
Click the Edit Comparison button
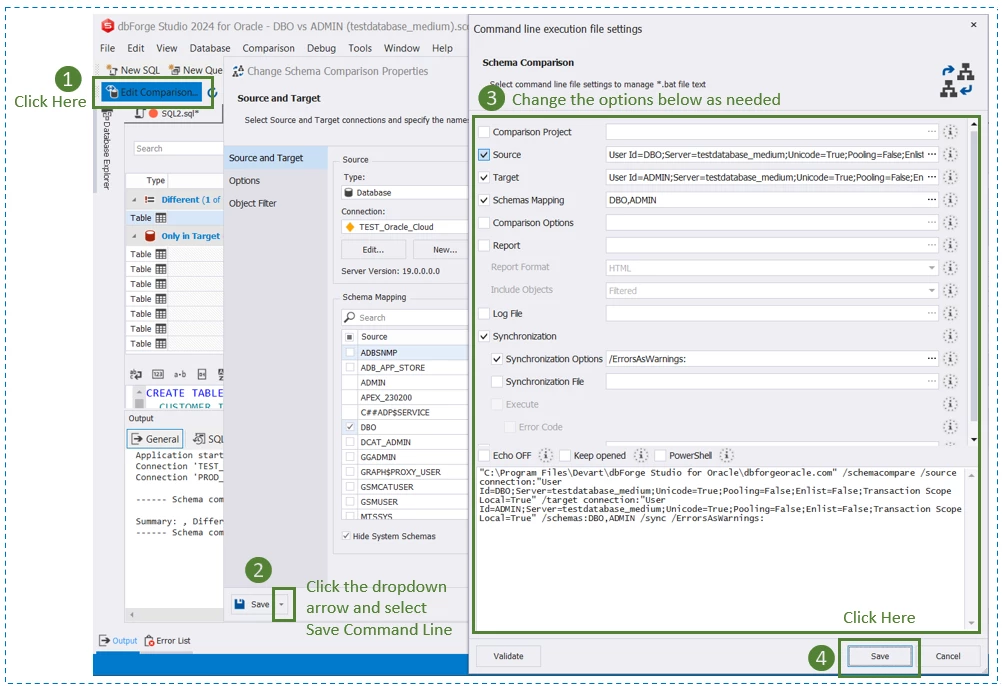[153, 93]
